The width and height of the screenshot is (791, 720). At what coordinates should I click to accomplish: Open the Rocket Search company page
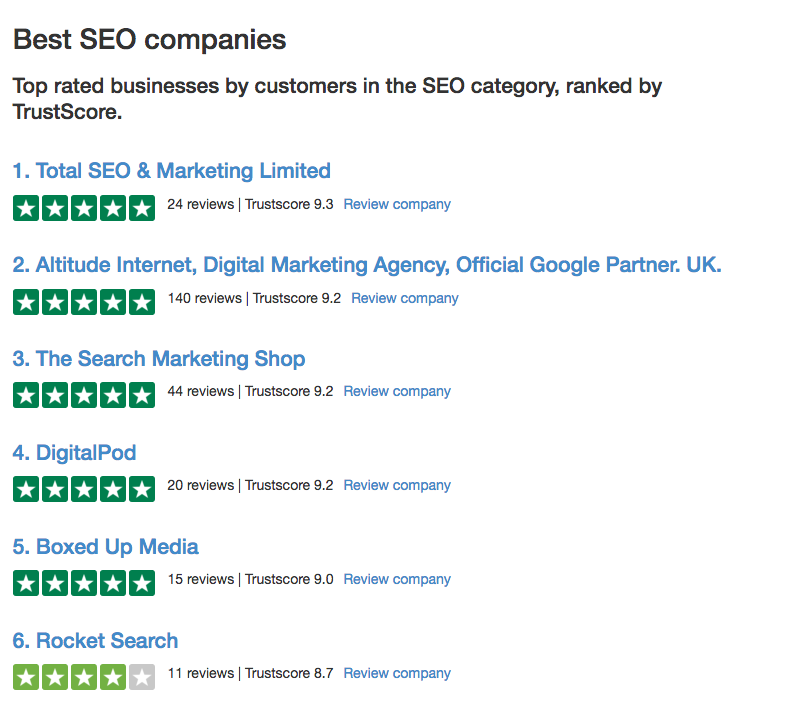[95, 641]
